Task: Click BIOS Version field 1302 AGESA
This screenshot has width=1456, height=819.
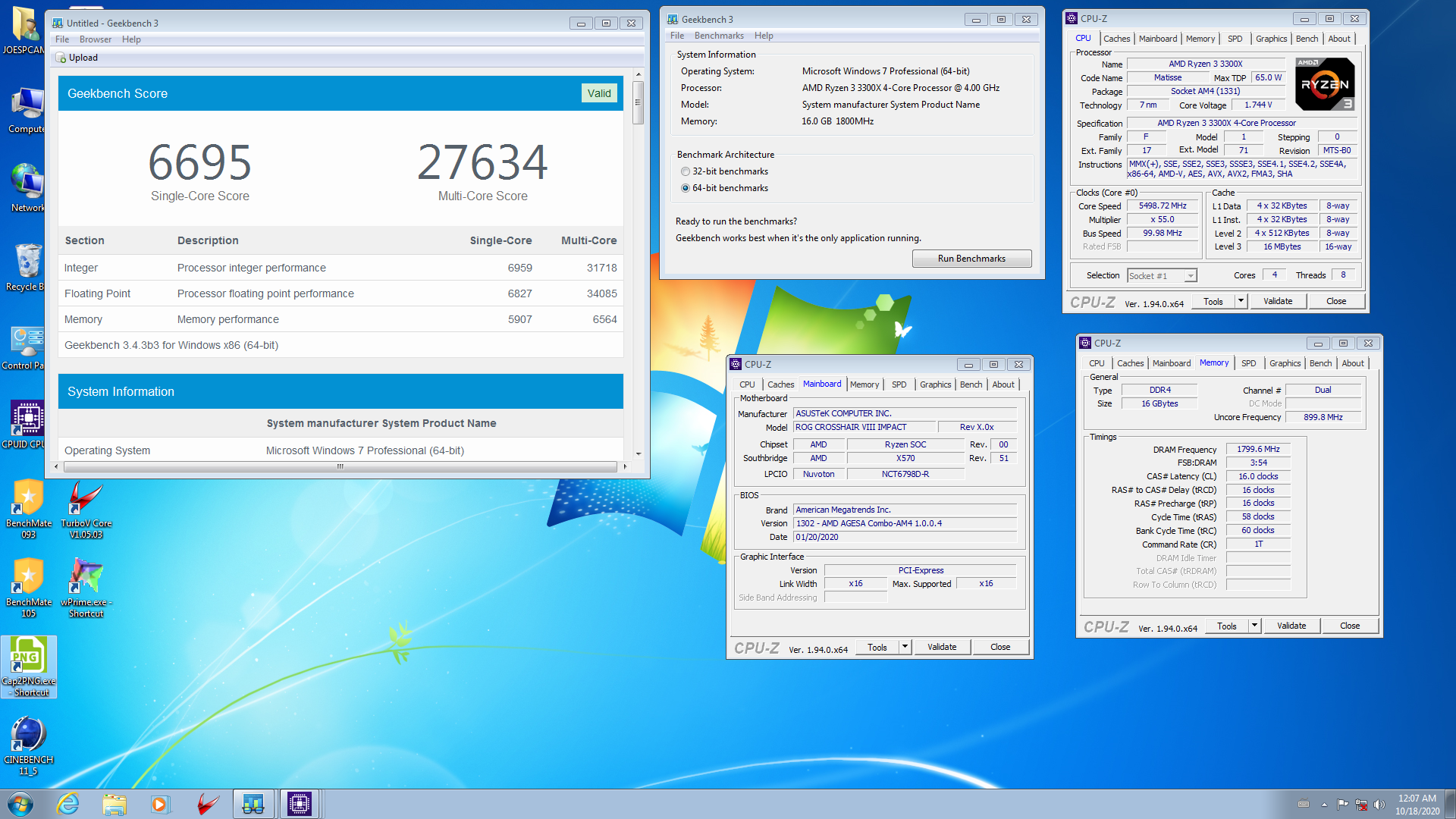Action: click(x=905, y=523)
